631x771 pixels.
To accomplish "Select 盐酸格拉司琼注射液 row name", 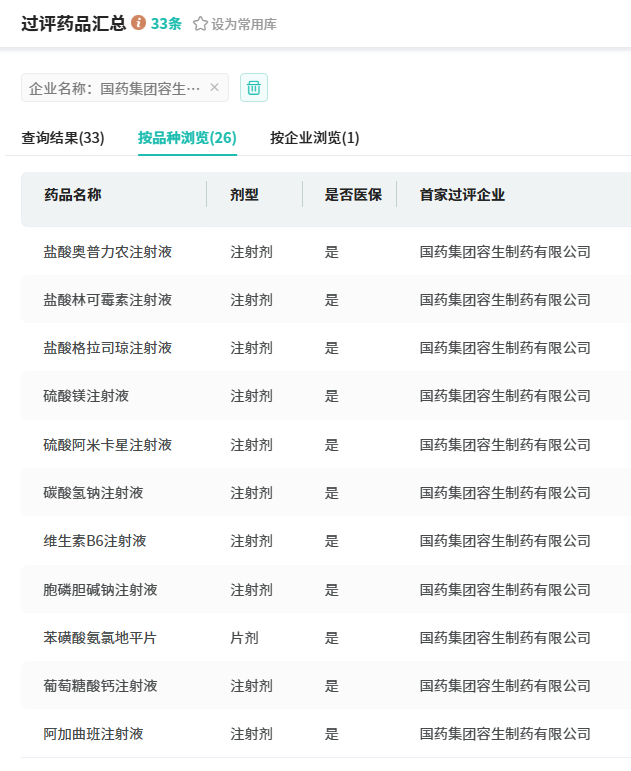I will click(x=108, y=348).
